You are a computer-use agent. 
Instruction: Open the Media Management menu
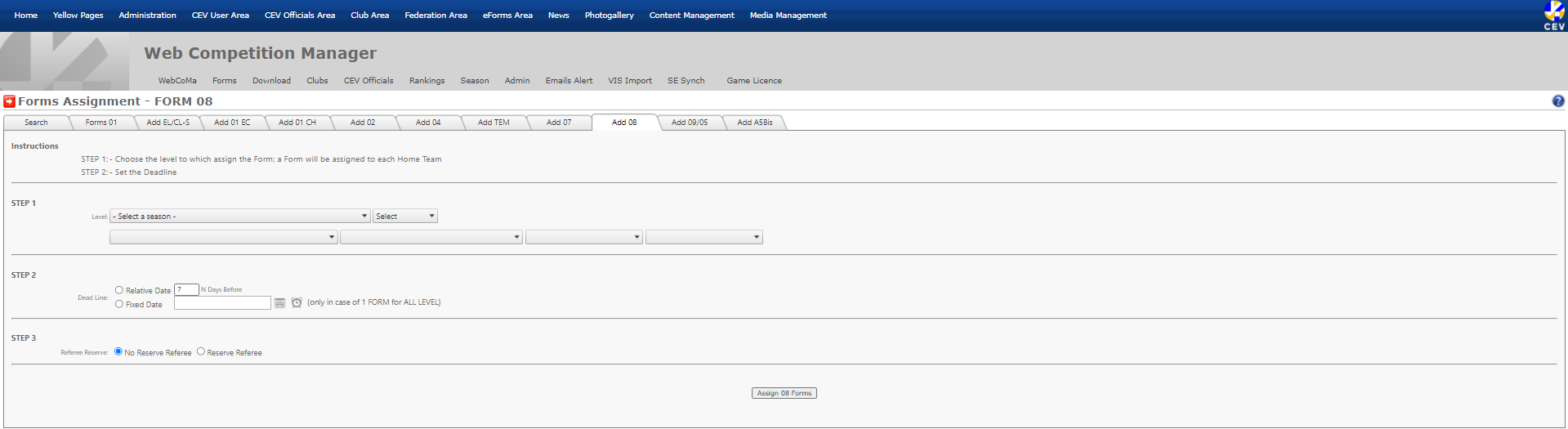pyautogui.click(x=788, y=16)
